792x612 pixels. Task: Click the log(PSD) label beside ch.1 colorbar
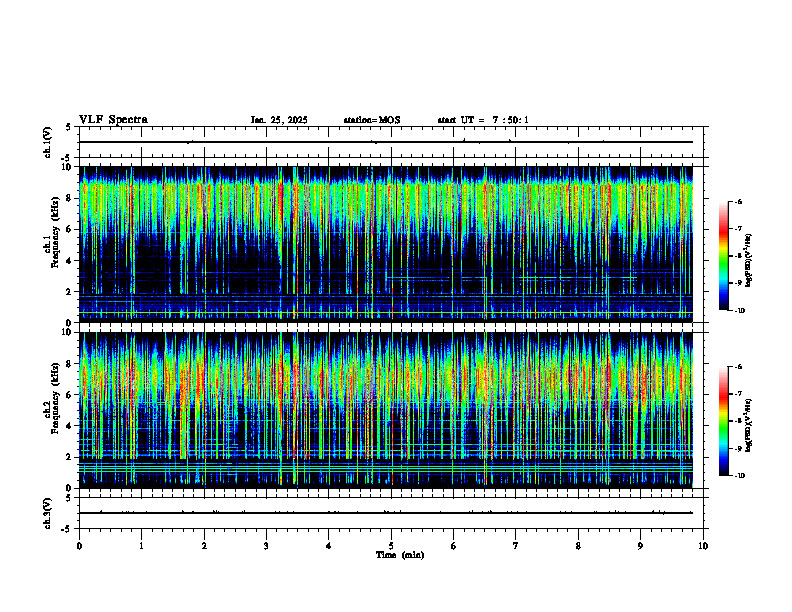point(749,261)
